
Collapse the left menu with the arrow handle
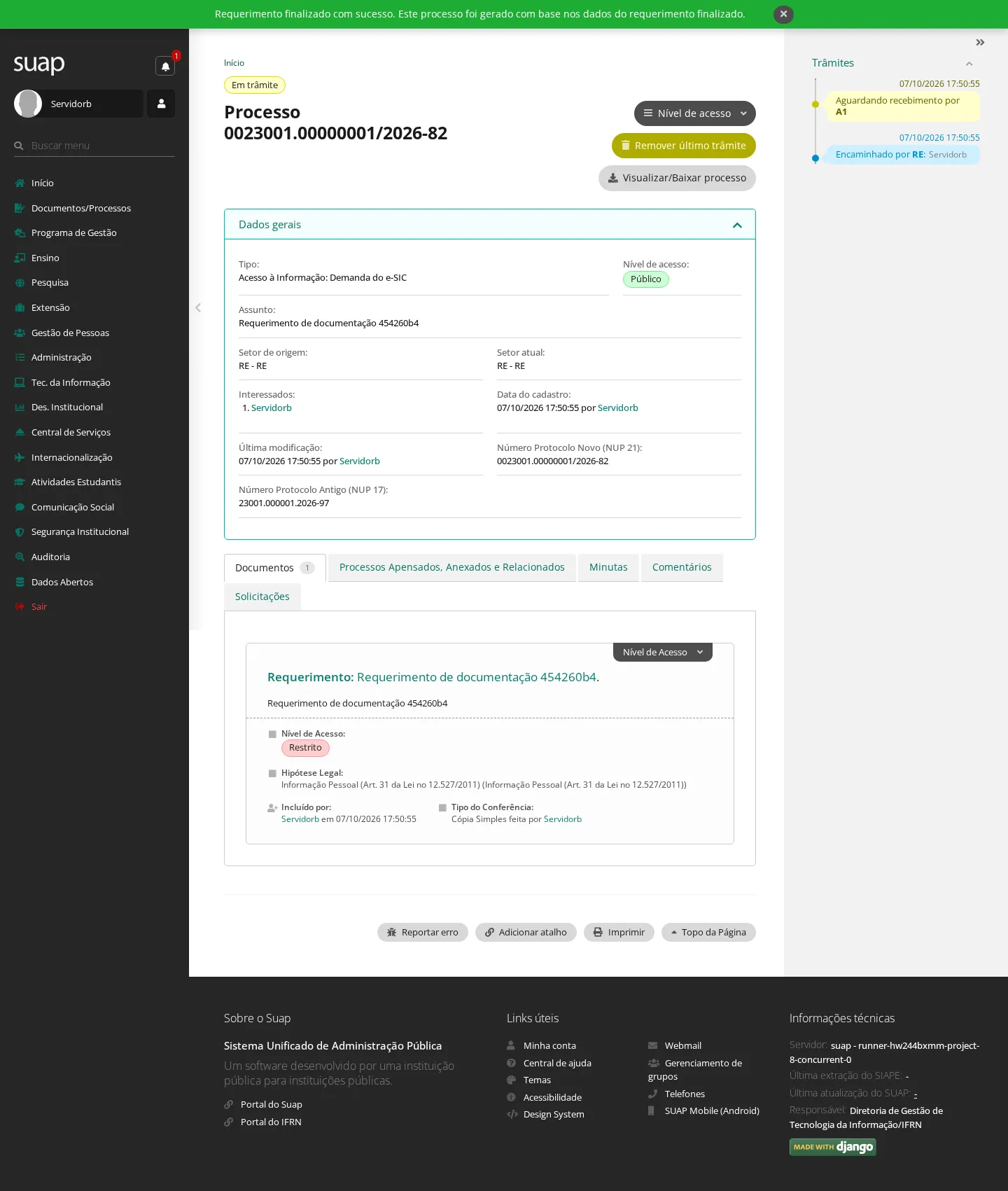tap(198, 307)
